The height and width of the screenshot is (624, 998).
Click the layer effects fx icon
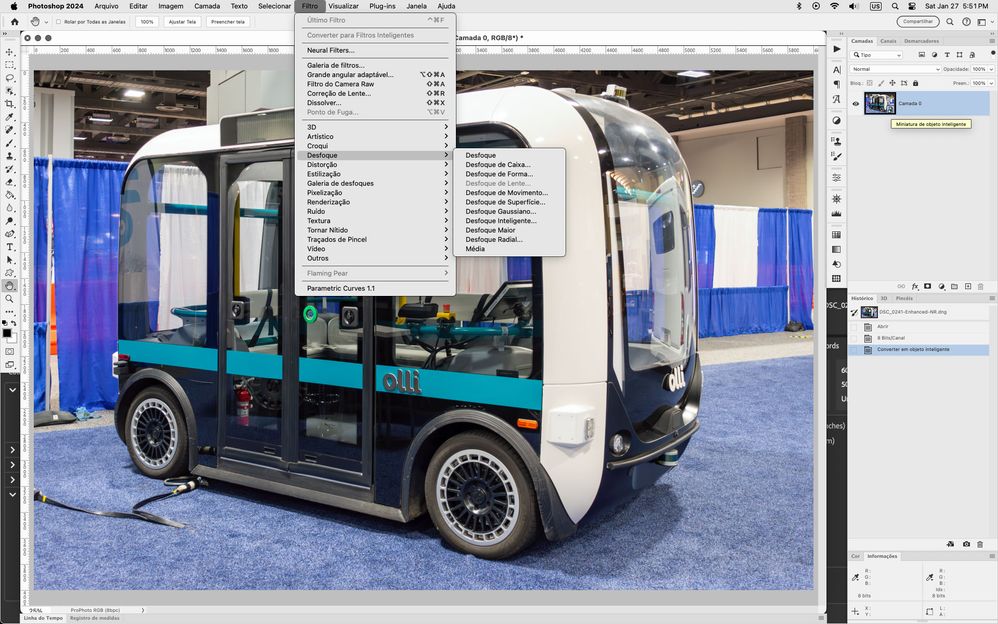pyautogui.click(x=915, y=287)
